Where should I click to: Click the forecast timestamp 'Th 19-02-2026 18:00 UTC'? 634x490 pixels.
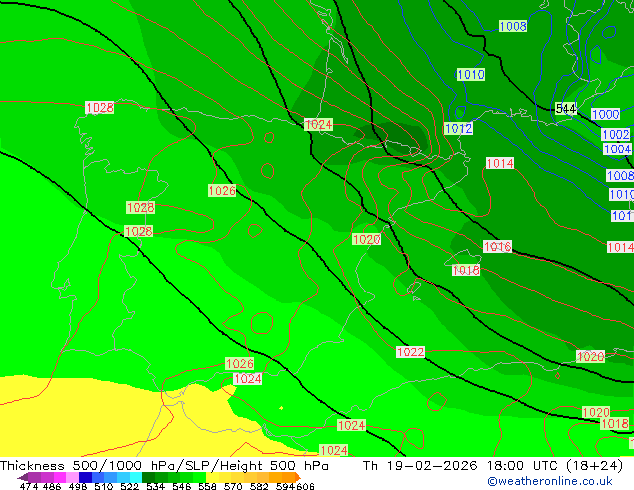463,466
